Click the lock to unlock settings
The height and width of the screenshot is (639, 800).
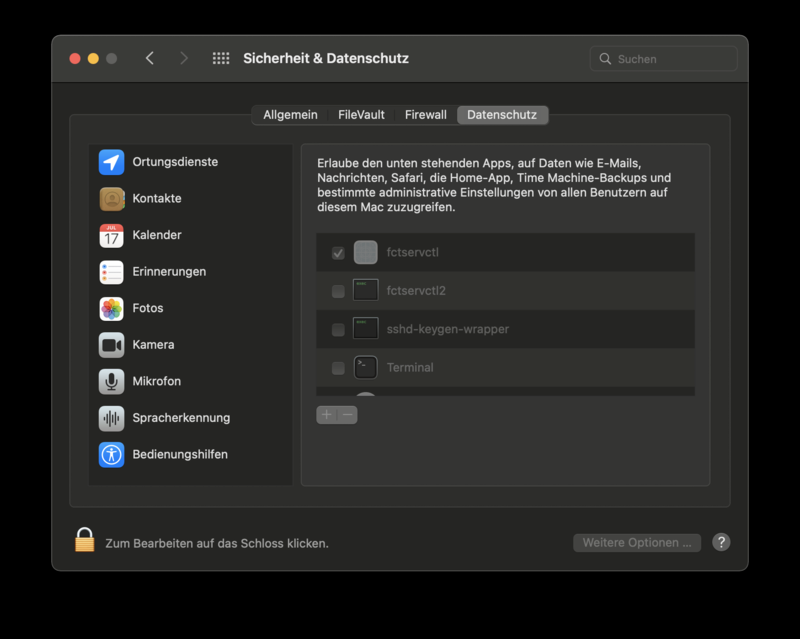[x=85, y=541]
